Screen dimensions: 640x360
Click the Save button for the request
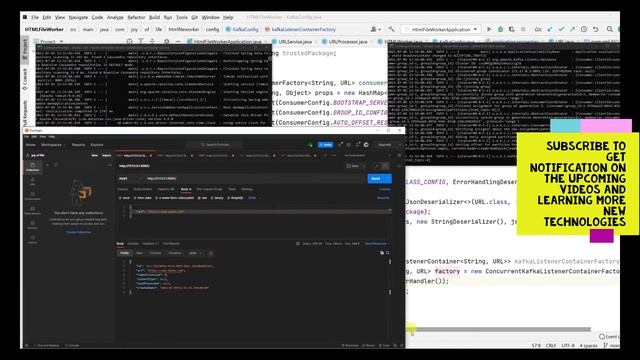(353, 166)
